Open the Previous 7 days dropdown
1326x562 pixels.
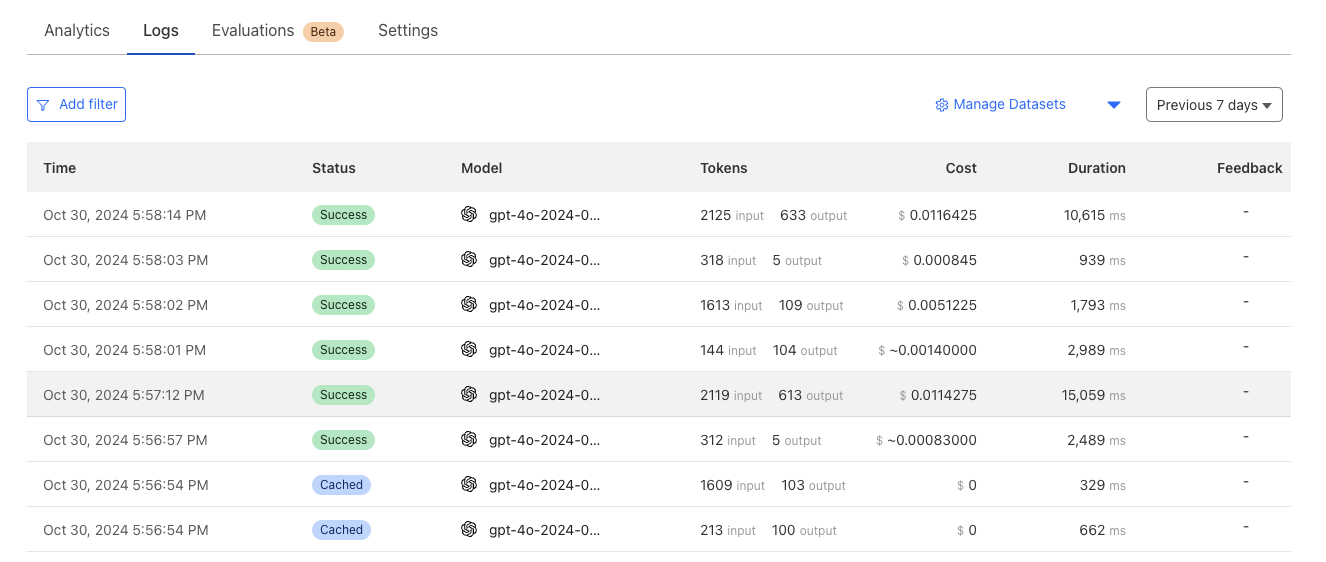click(1213, 105)
